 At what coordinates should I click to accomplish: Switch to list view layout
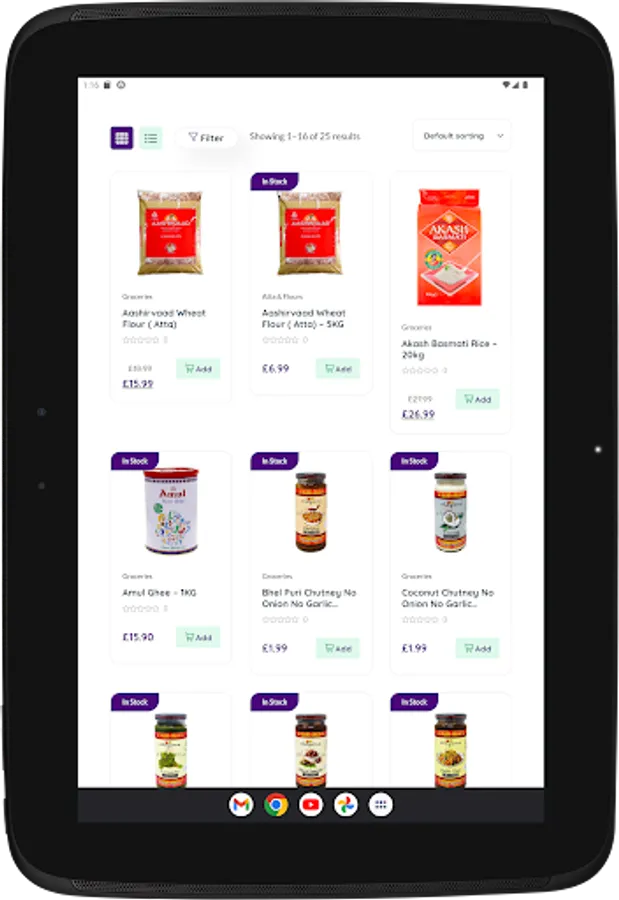(151, 138)
